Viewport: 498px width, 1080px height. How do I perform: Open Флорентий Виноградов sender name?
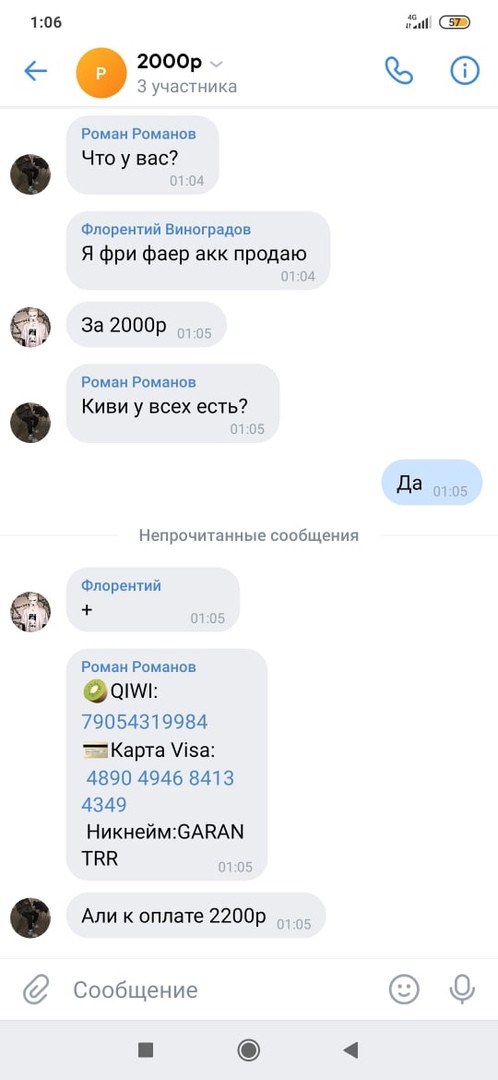coord(166,229)
